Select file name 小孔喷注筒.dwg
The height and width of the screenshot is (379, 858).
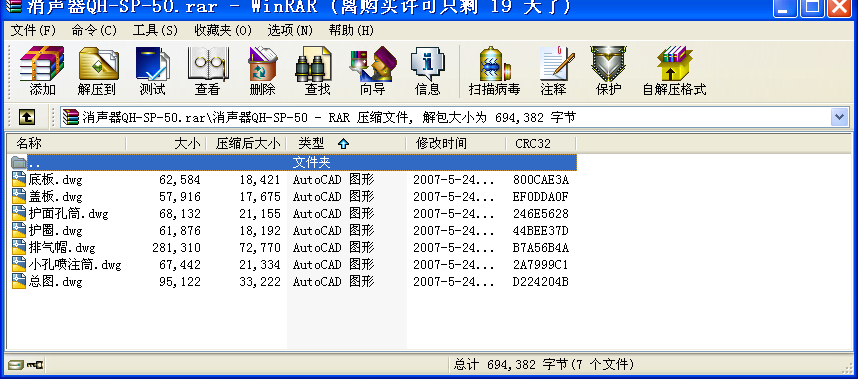tap(75, 265)
